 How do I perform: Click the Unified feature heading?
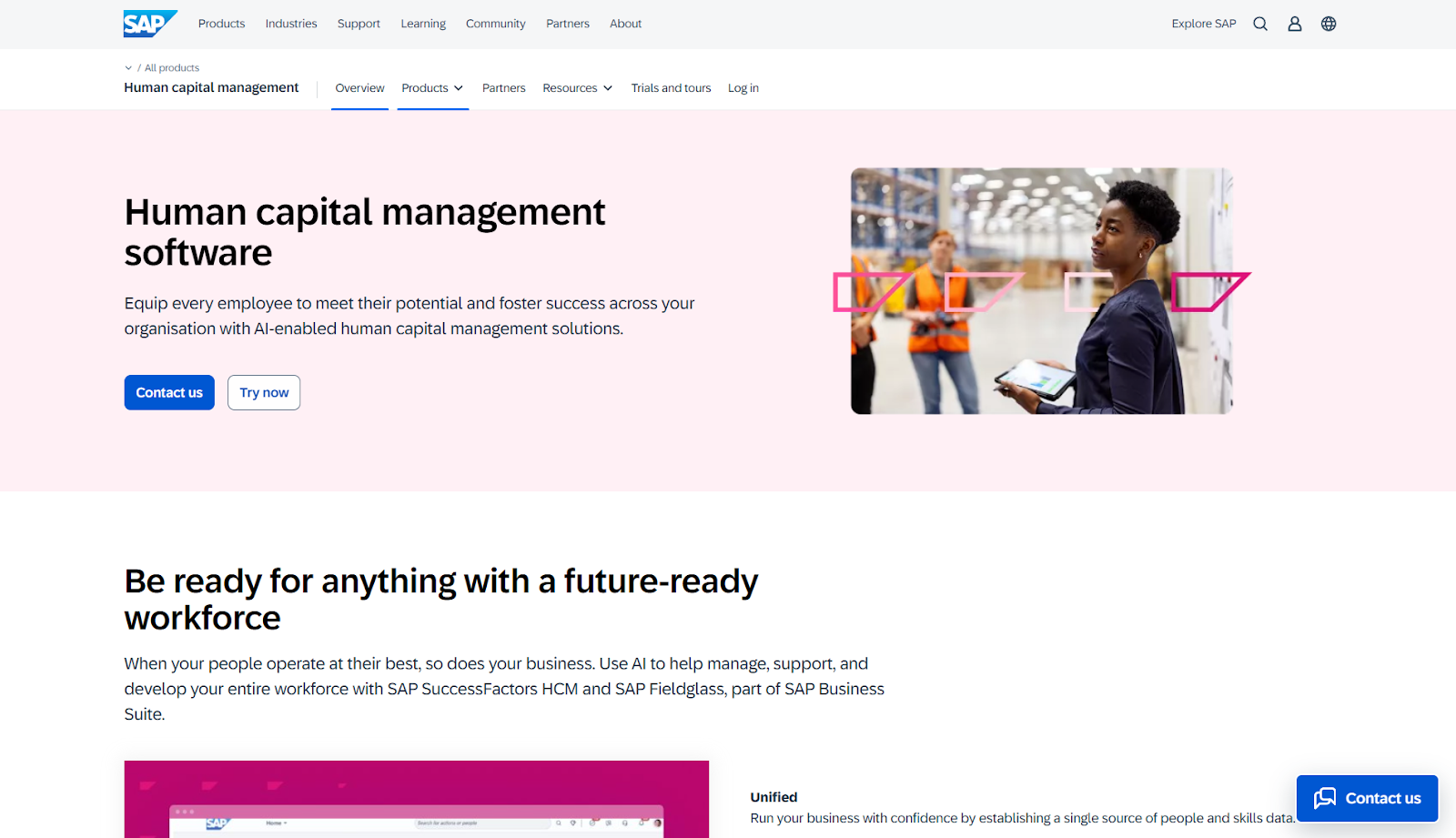tap(773, 797)
